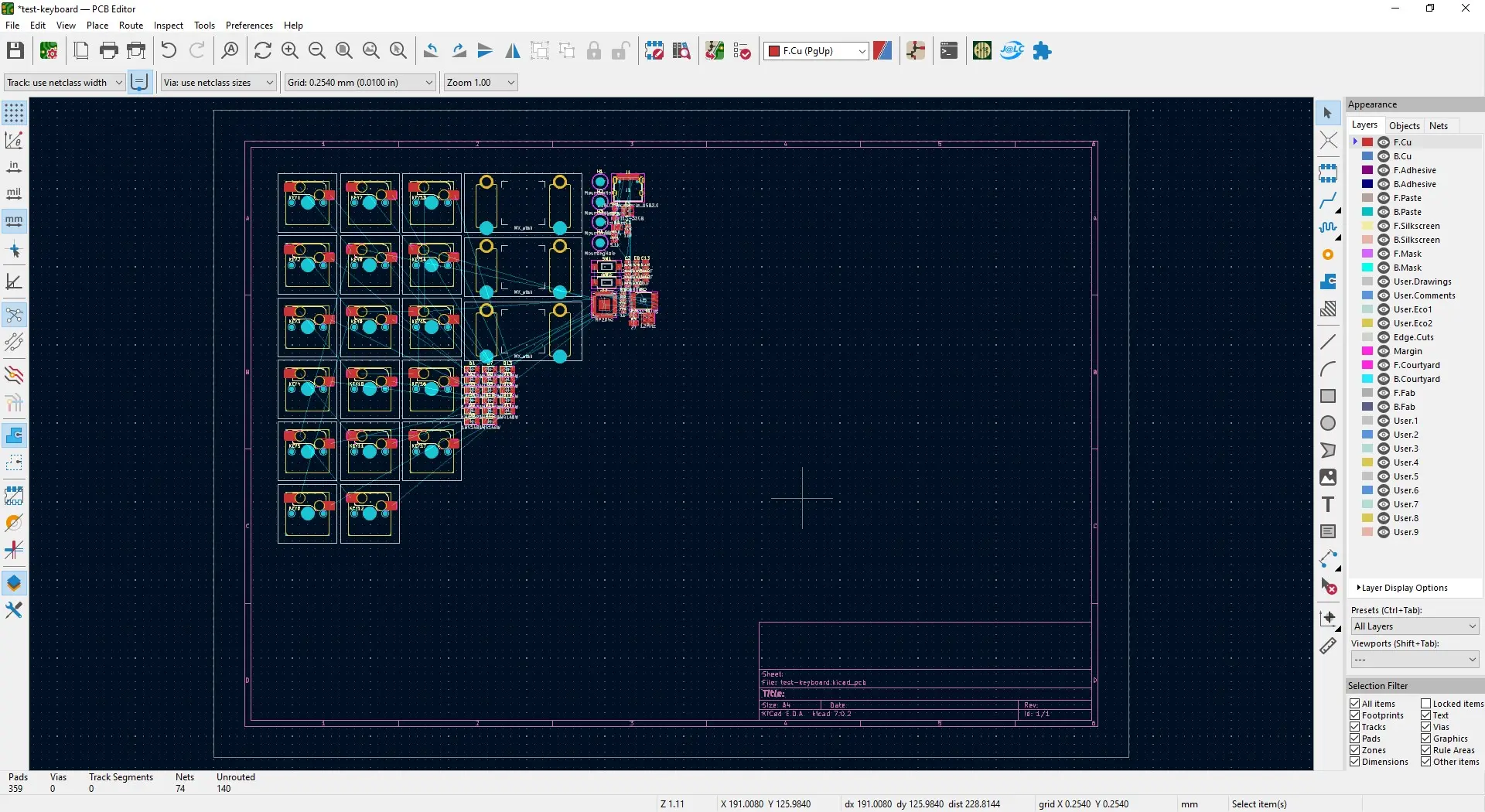Refresh the view with the circular arrows
Image resolution: width=1485 pixels, height=812 pixels.
(263, 51)
